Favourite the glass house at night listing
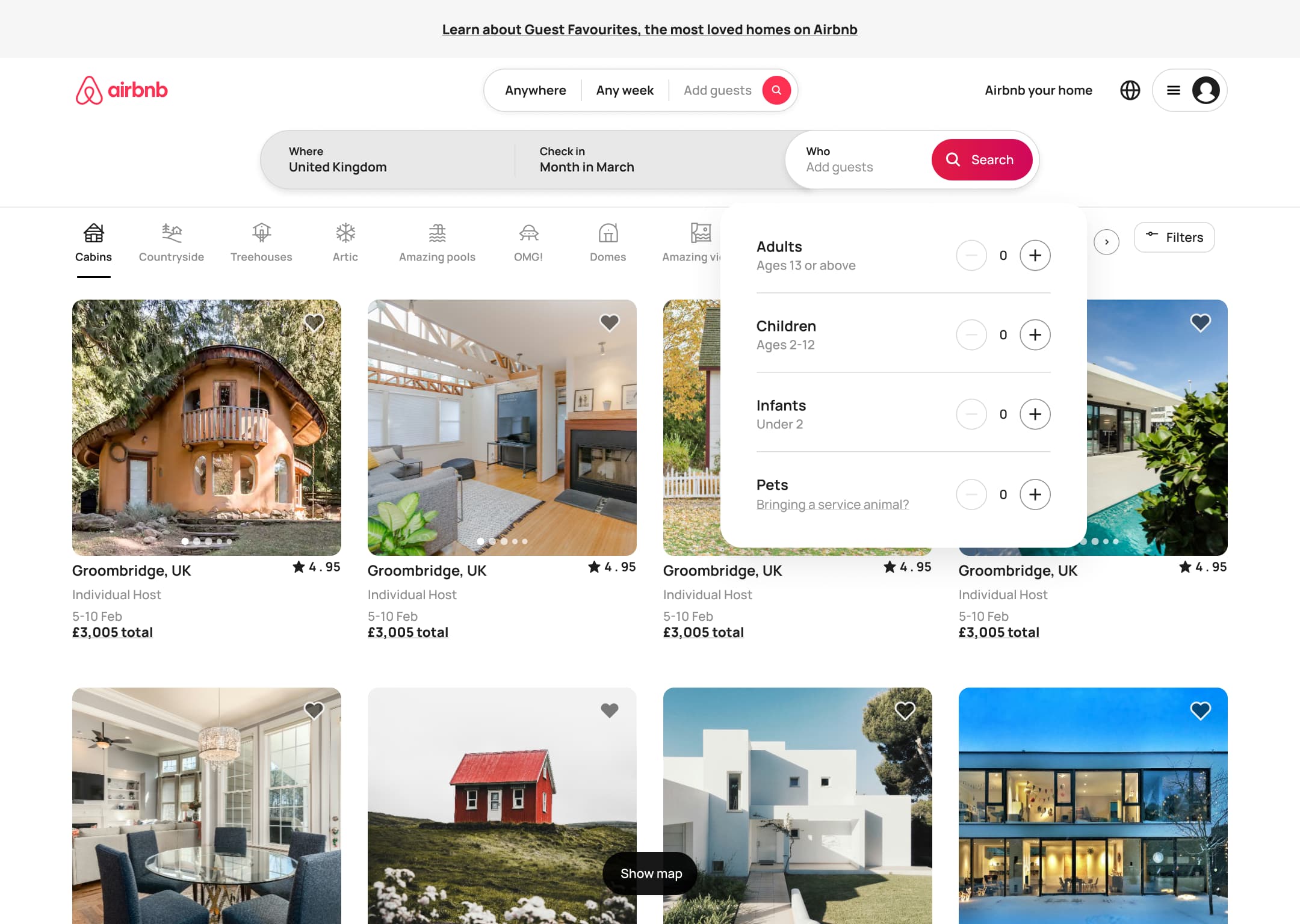1300x924 pixels. (1200, 710)
